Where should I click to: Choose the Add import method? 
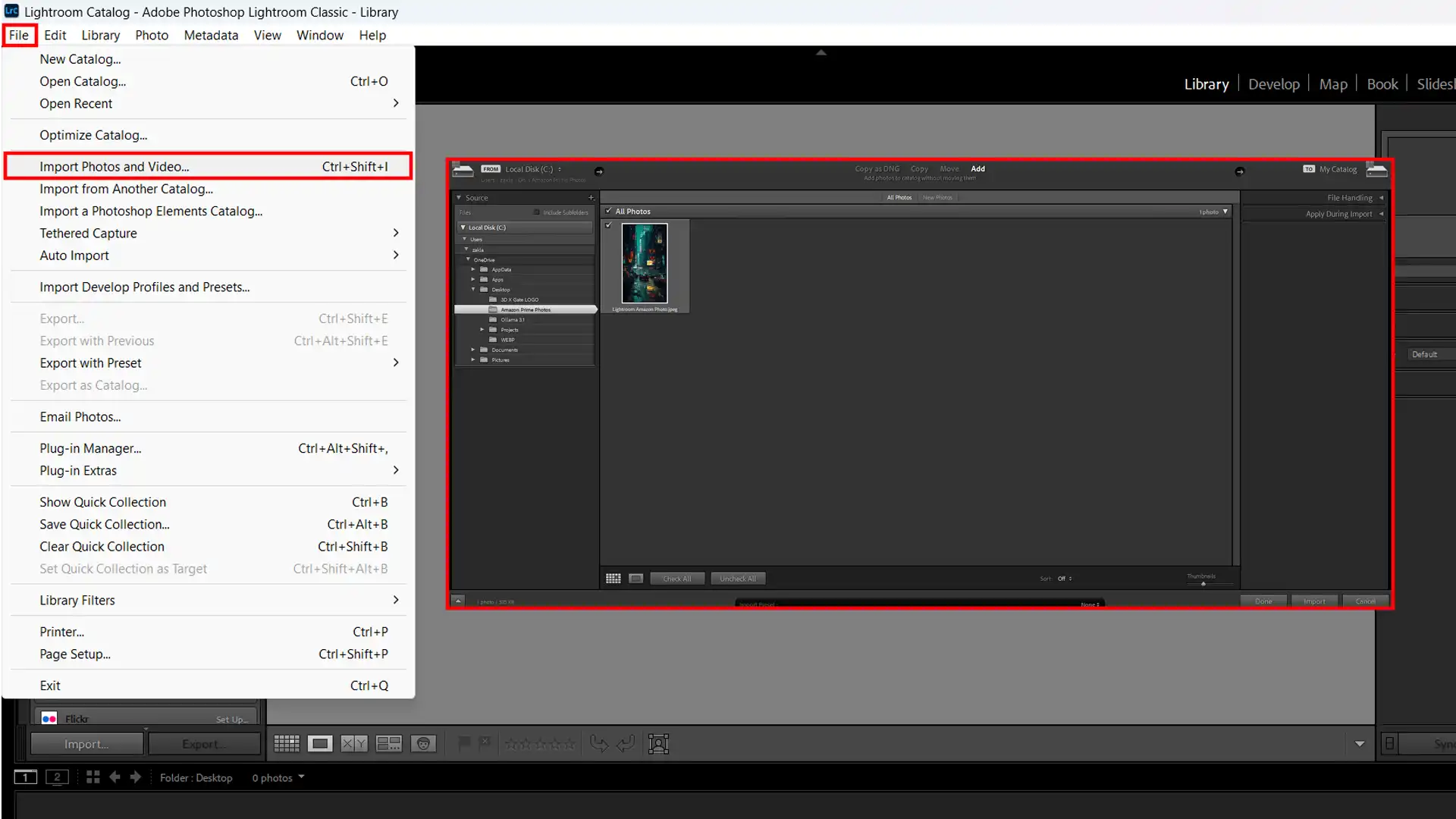(978, 169)
